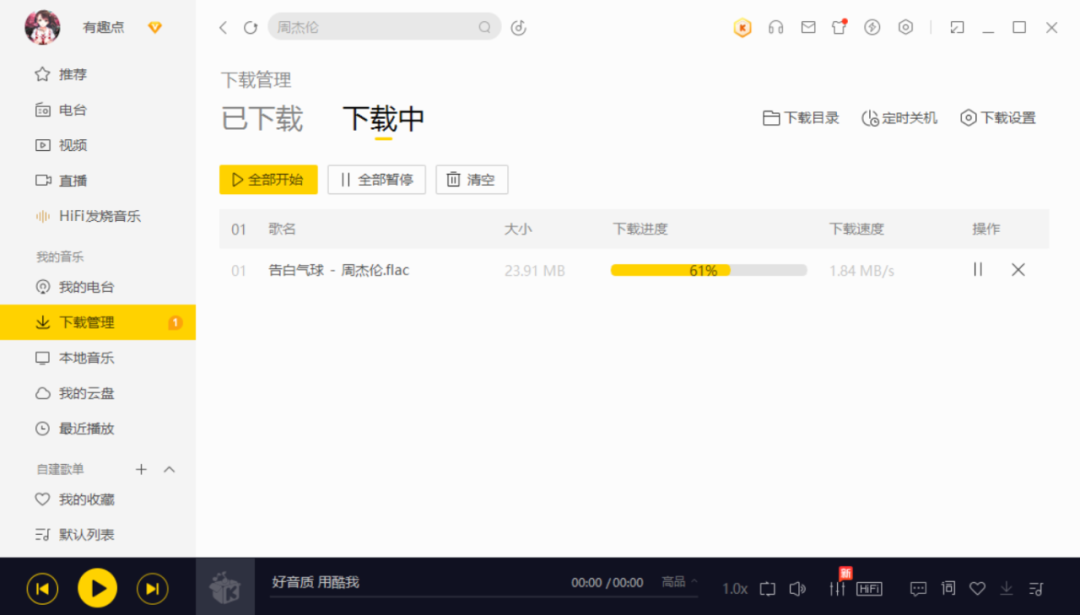Screen dimensions: 1080x615
Task: Open the listen-together headphones icon
Action: (x=775, y=27)
